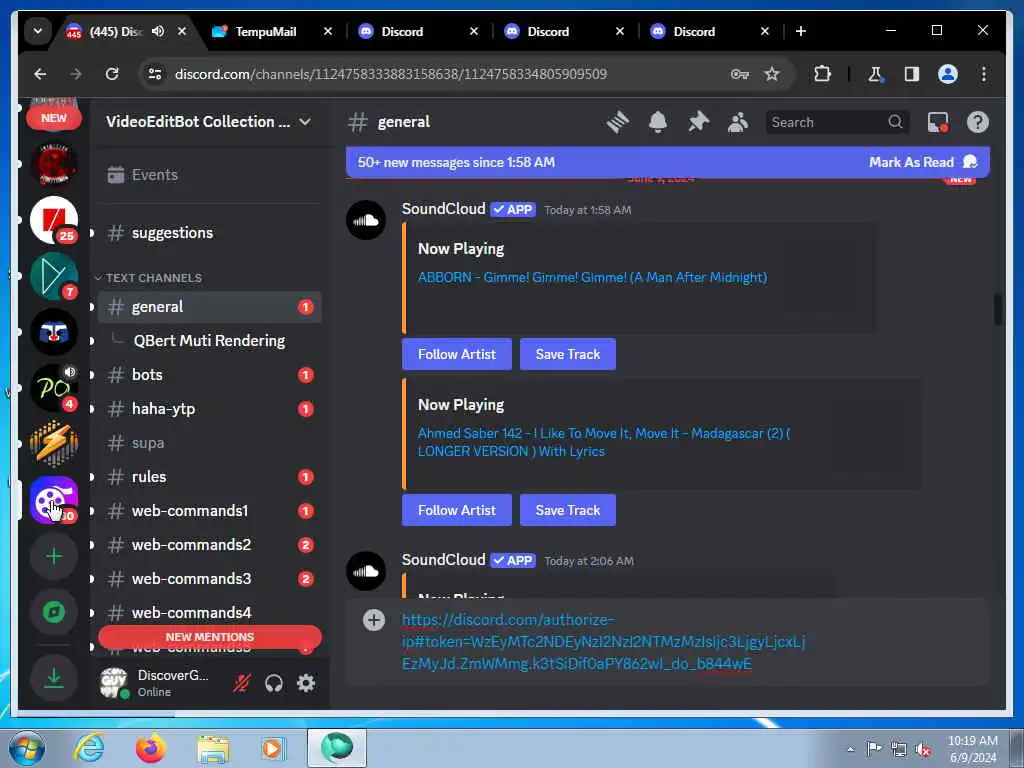This screenshot has height=768, width=1024.
Task: Select the supa channel
Action: [x=209, y=443]
